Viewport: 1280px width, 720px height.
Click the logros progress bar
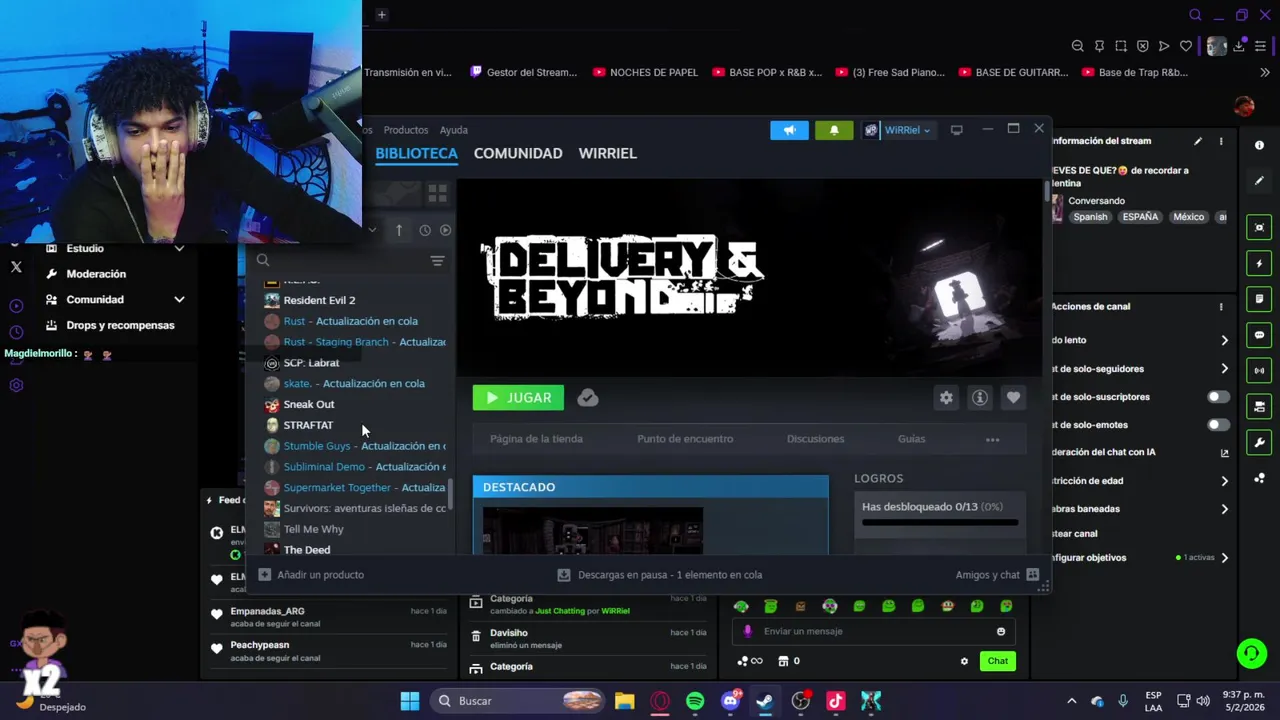(940, 522)
